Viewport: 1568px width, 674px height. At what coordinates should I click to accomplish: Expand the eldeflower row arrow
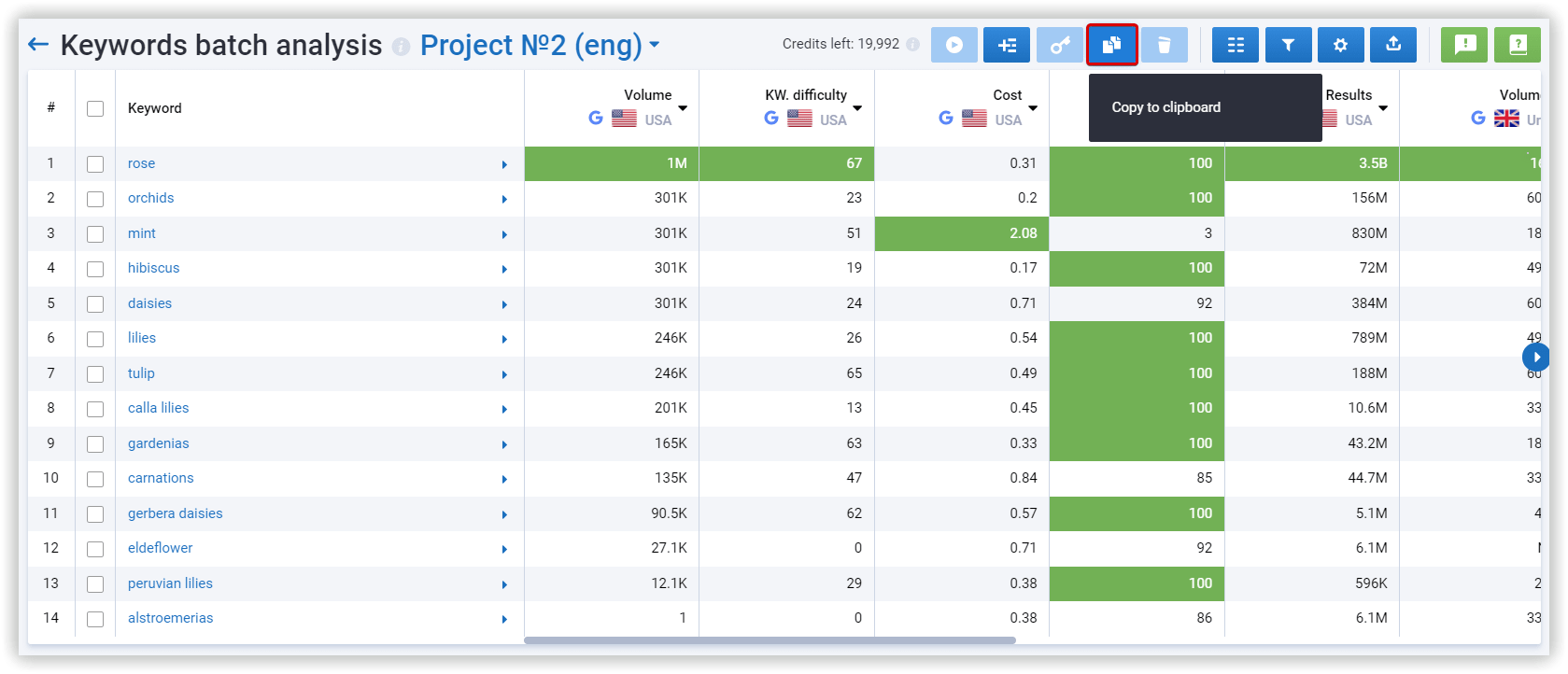tap(504, 549)
